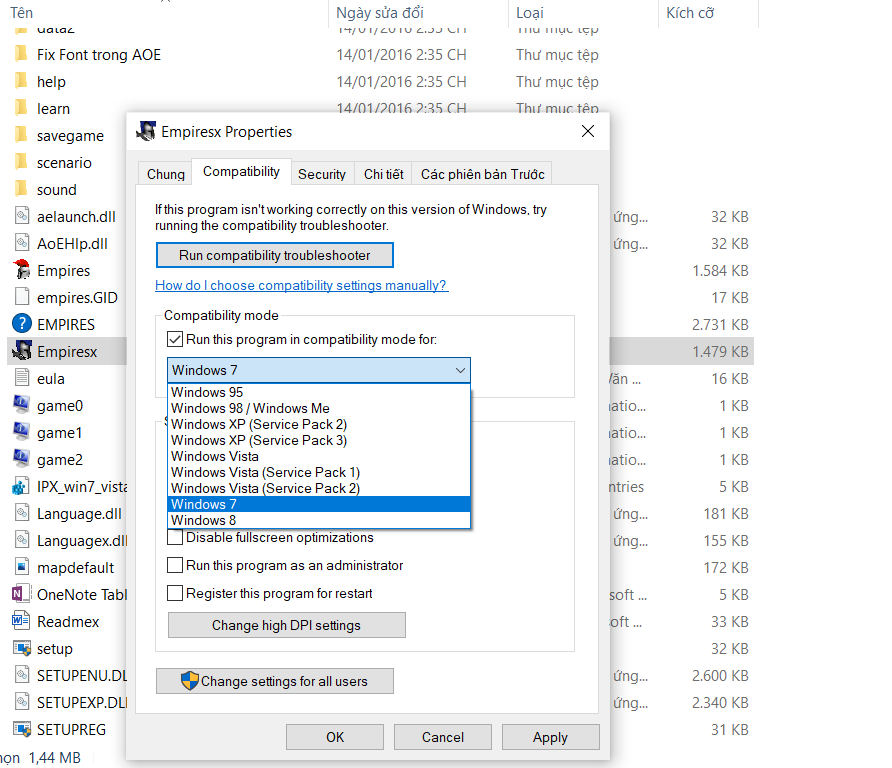Check Register this program for restart
The height and width of the screenshot is (768, 892).
pyautogui.click(x=175, y=594)
